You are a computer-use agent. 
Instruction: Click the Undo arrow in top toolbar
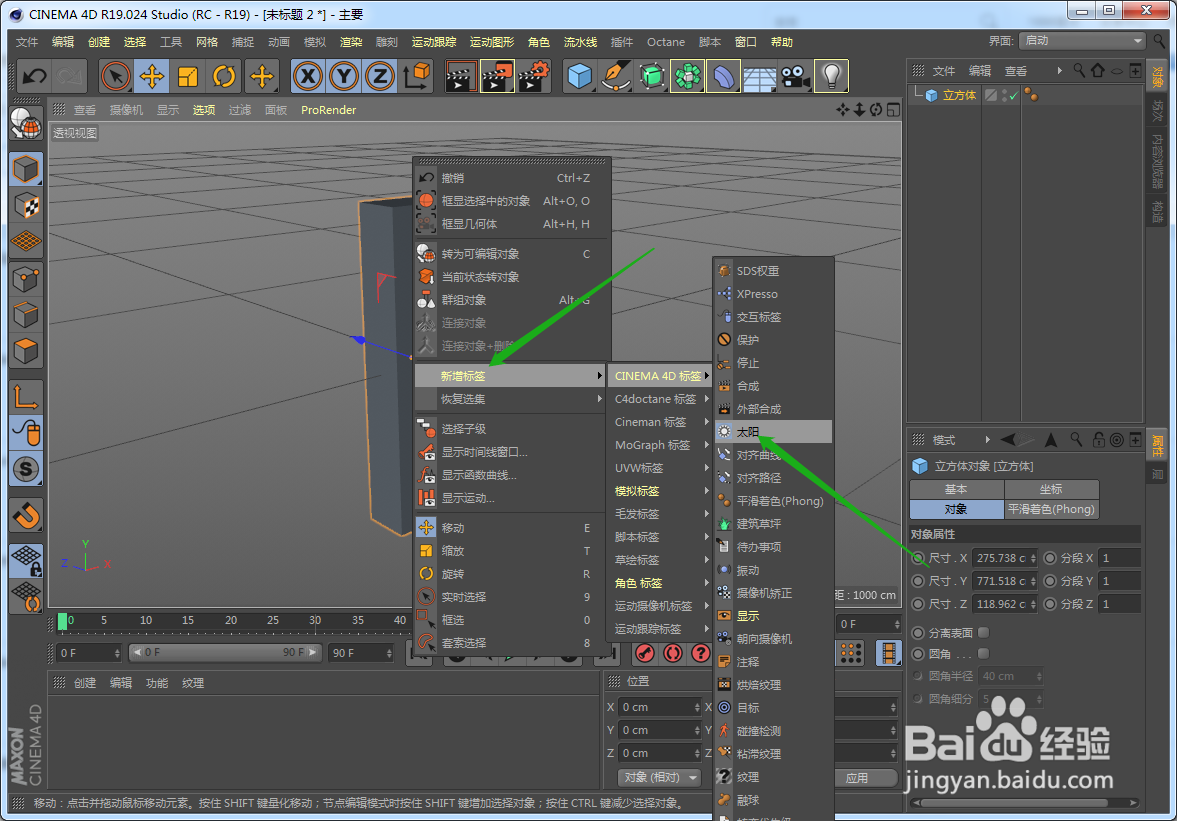tap(35, 77)
